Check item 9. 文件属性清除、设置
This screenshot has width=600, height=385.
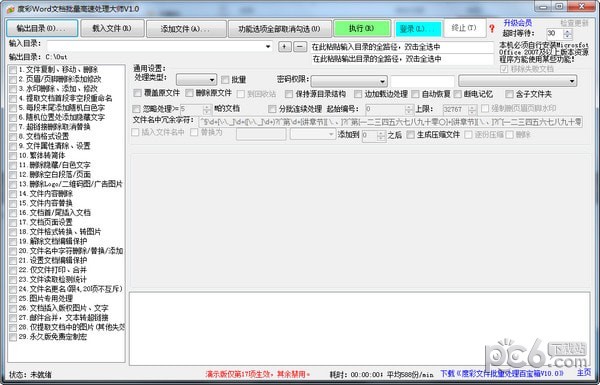pos(13,146)
